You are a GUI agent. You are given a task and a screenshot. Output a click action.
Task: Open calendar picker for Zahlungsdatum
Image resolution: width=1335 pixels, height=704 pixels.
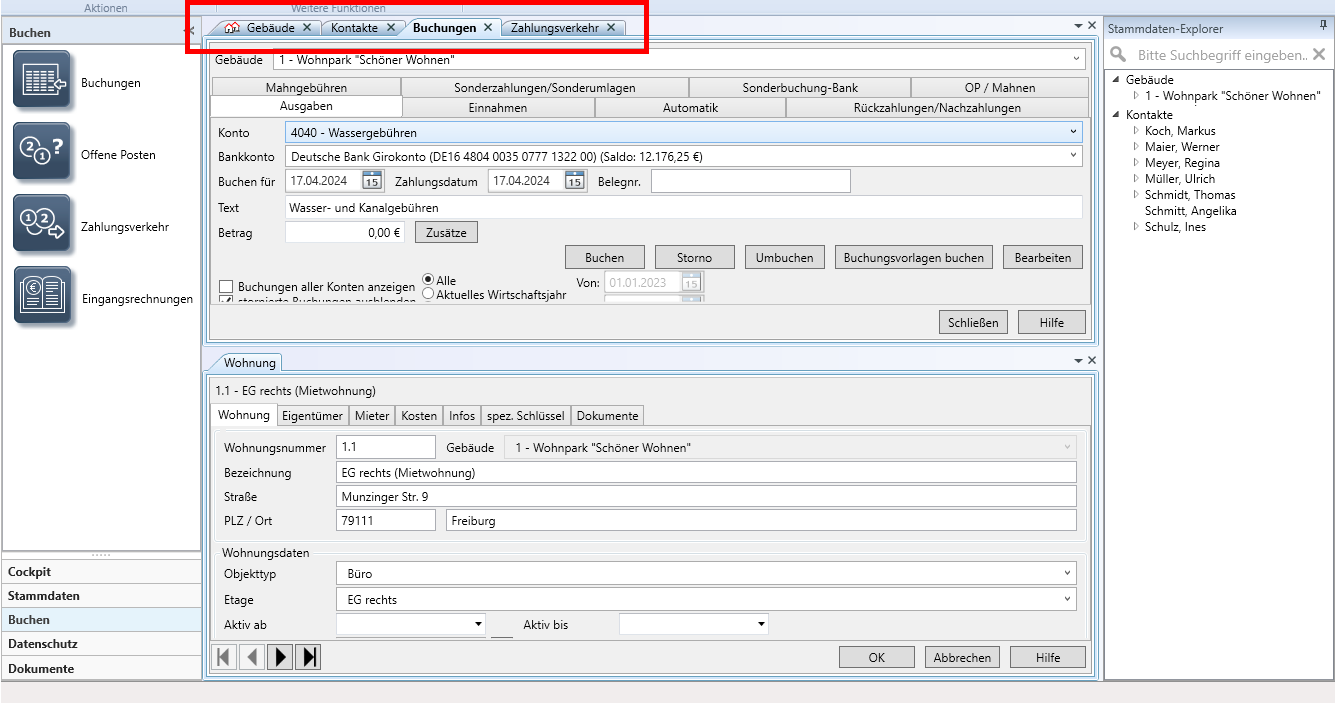pyautogui.click(x=574, y=181)
